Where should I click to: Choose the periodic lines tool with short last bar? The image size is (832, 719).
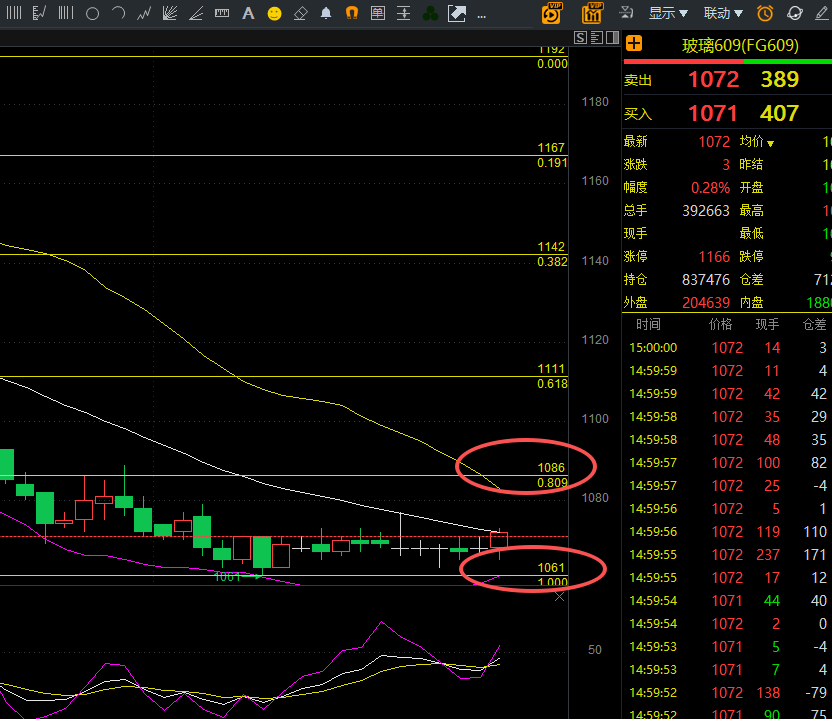point(66,13)
